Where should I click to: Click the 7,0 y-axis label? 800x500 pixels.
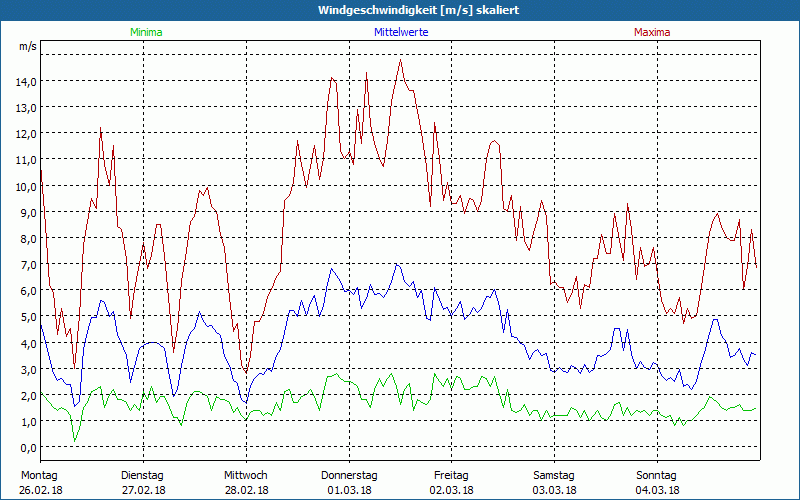29,265
